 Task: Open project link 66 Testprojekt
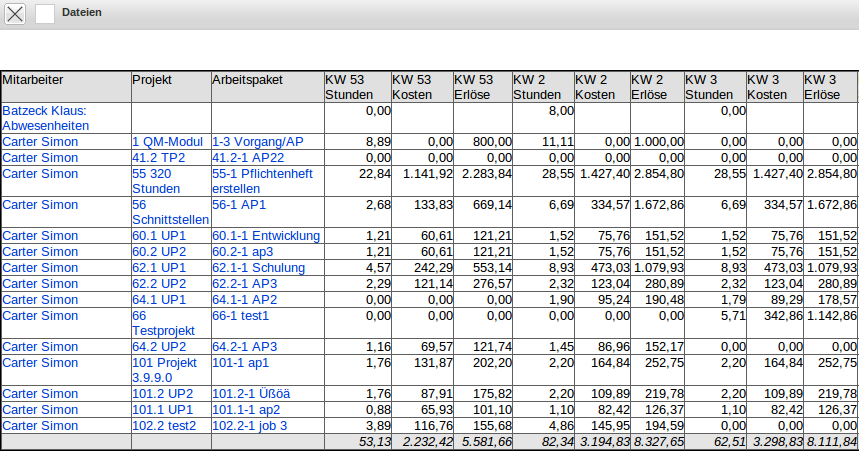(x=163, y=323)
